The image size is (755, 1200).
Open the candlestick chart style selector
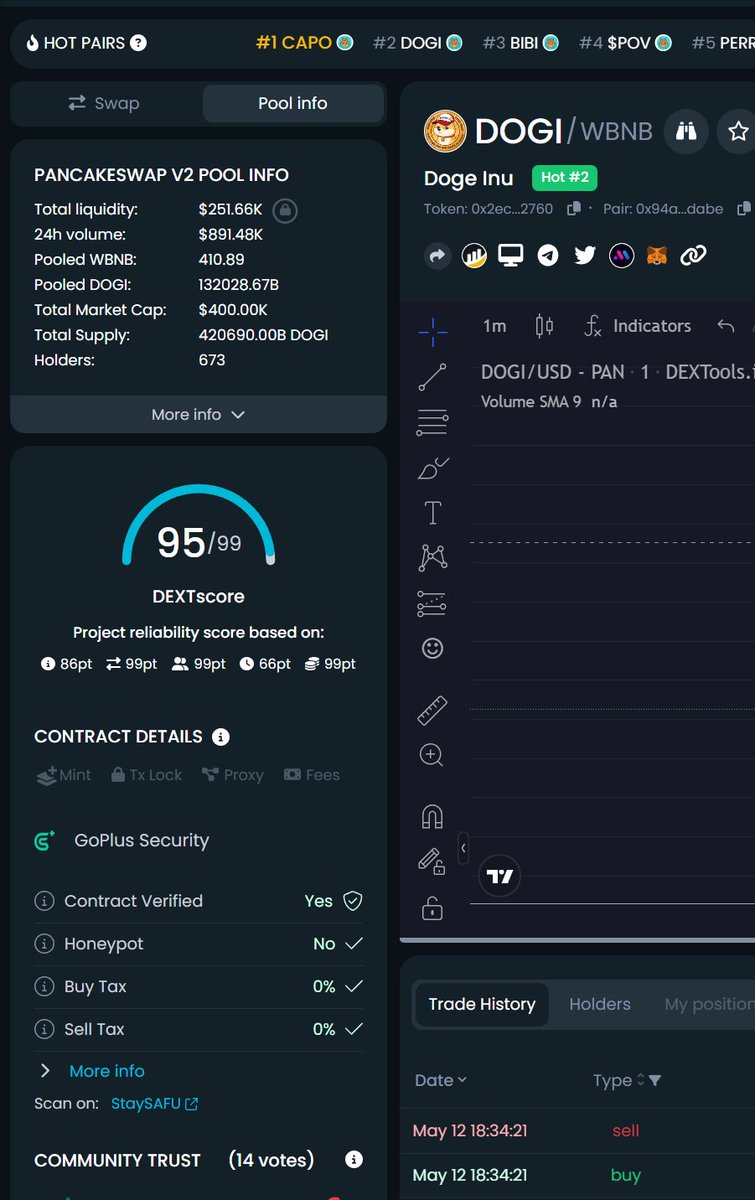(544, 326)
